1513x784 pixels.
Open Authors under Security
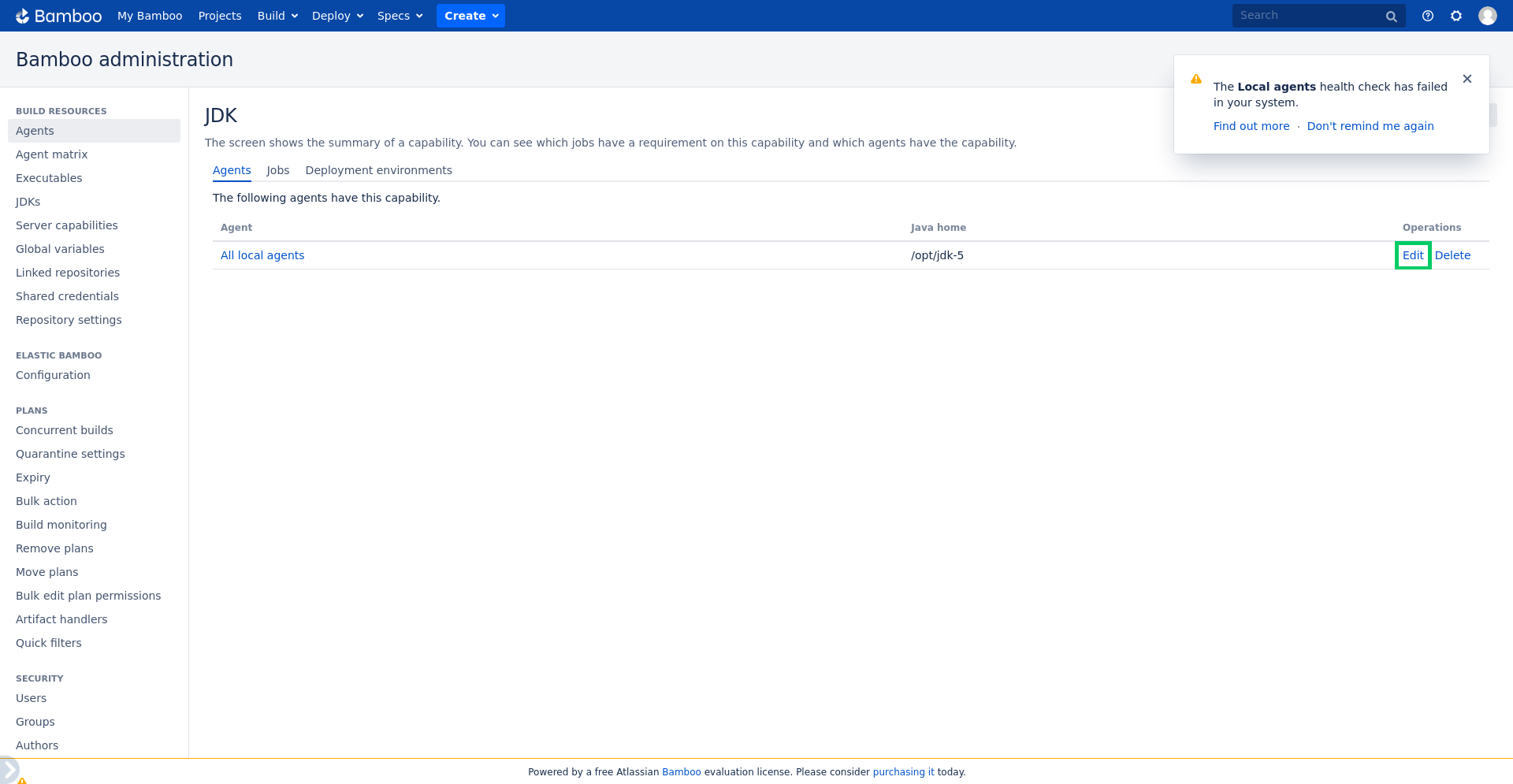pos(94,745)
